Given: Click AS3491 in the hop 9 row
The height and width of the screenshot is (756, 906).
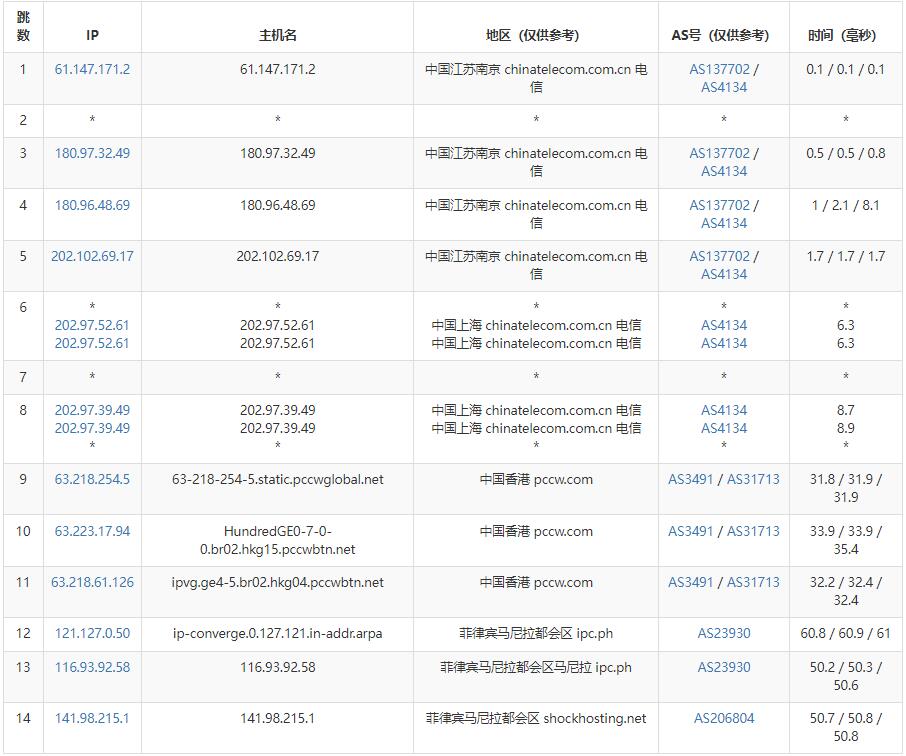Looking at the screenshot, I should pos(690,479).
